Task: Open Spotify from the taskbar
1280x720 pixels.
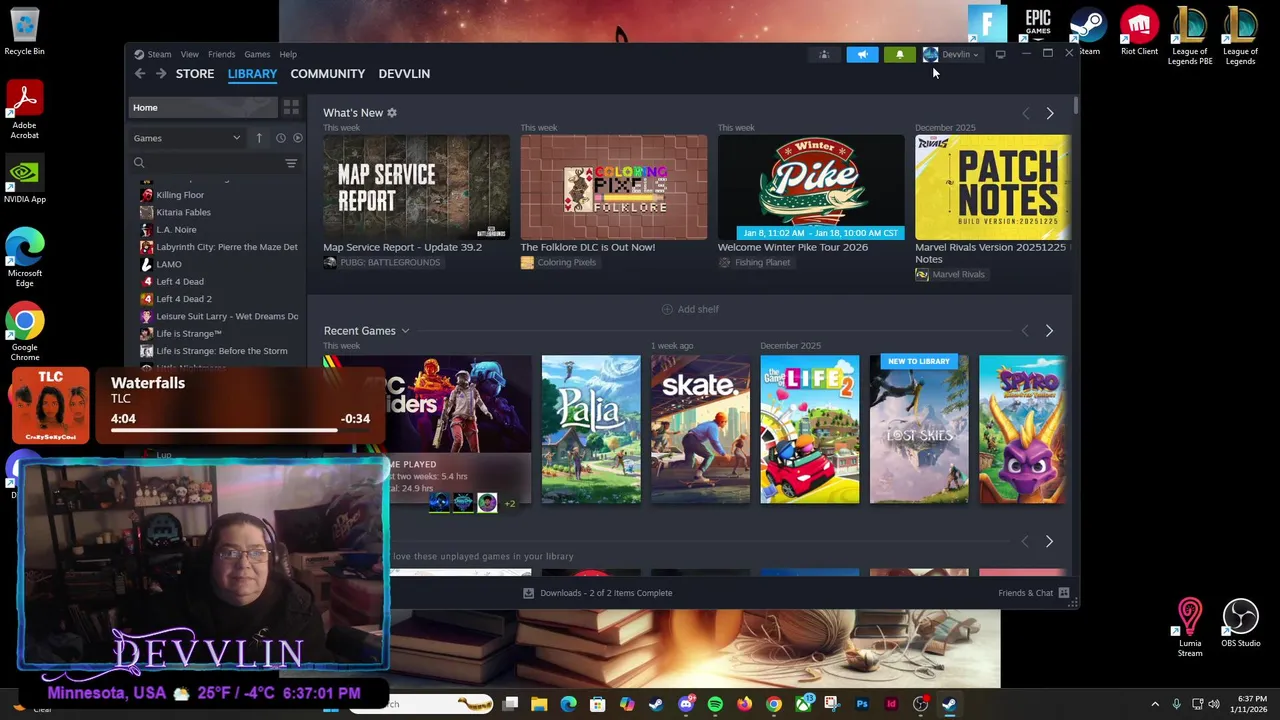Action: [715, 705]
